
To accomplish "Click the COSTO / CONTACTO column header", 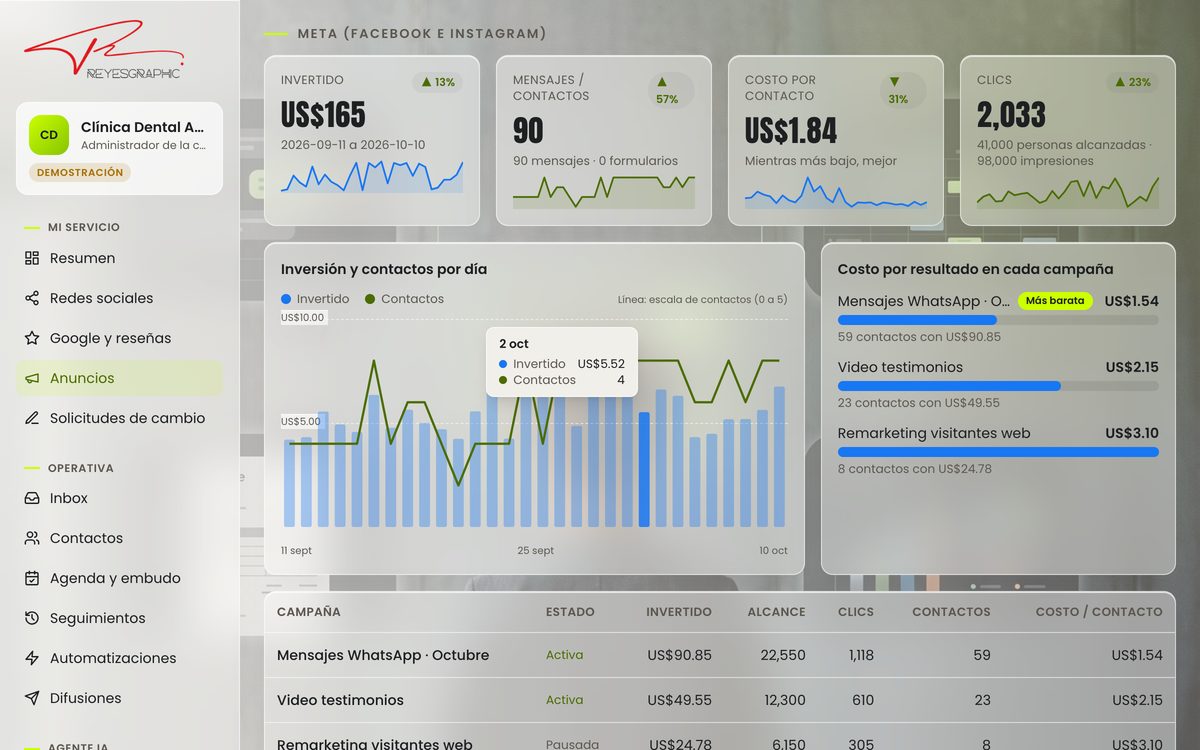I will 1099,612.
